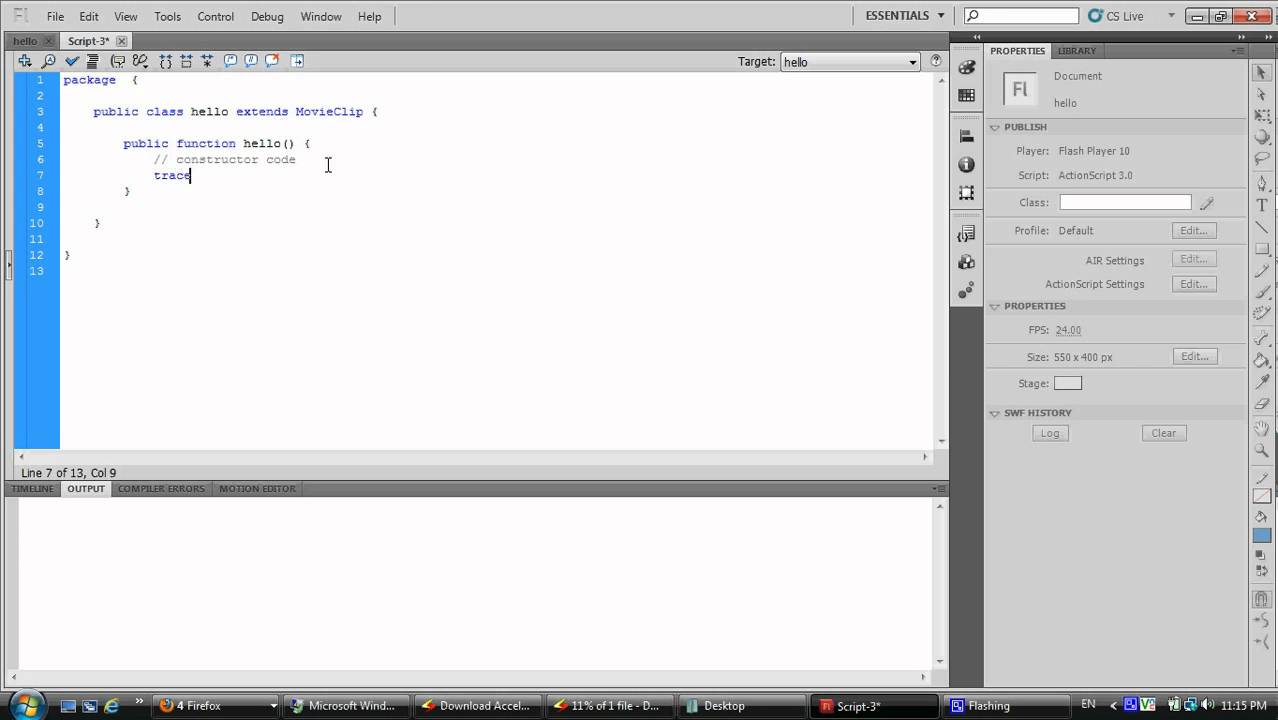Image resolution: width=1278 pixels, height=720 pixels.
Task: Select the Zoom magnifier tool
Action: click(1261, 451)
